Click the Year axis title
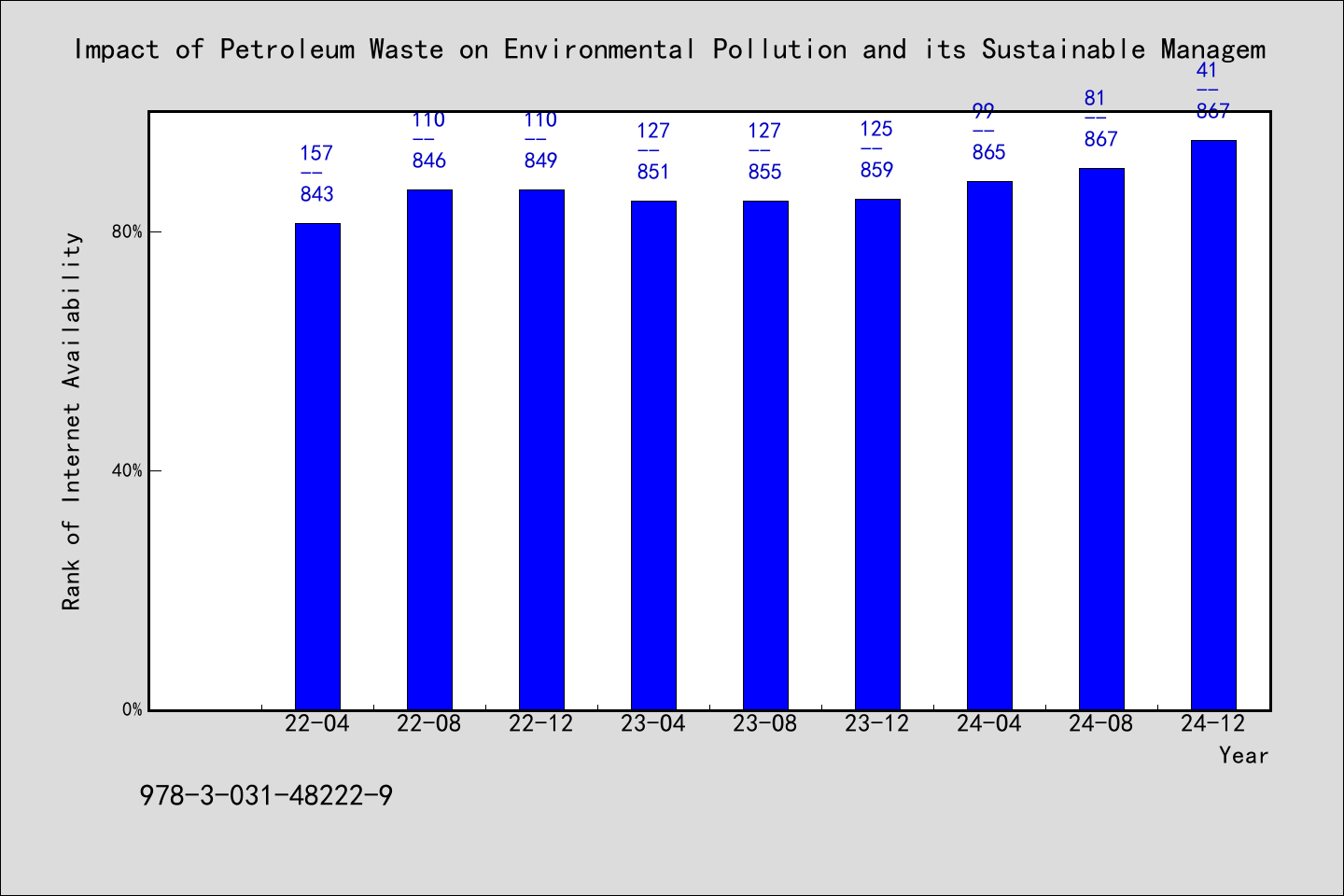This screenshot has width=1344, height=896. (x=1244, y=755)
